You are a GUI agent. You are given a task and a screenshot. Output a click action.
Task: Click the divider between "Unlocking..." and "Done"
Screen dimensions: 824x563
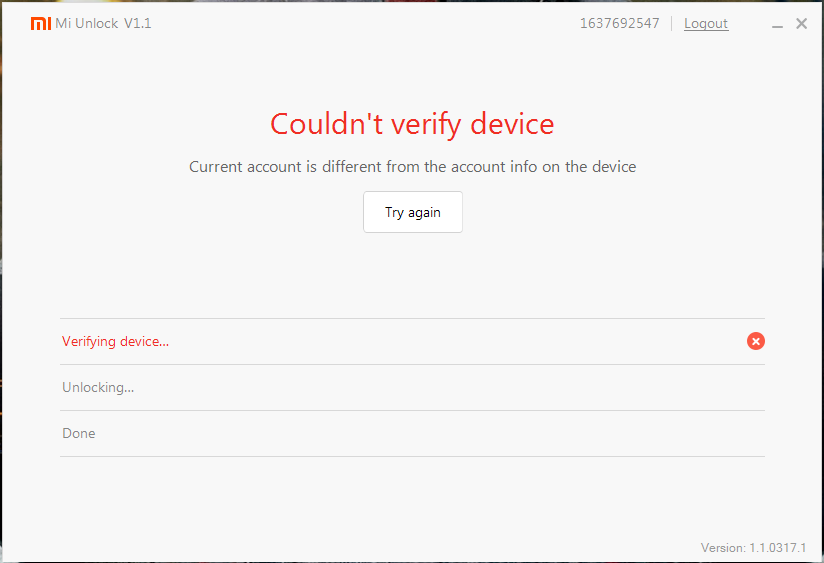click(412, 410)
